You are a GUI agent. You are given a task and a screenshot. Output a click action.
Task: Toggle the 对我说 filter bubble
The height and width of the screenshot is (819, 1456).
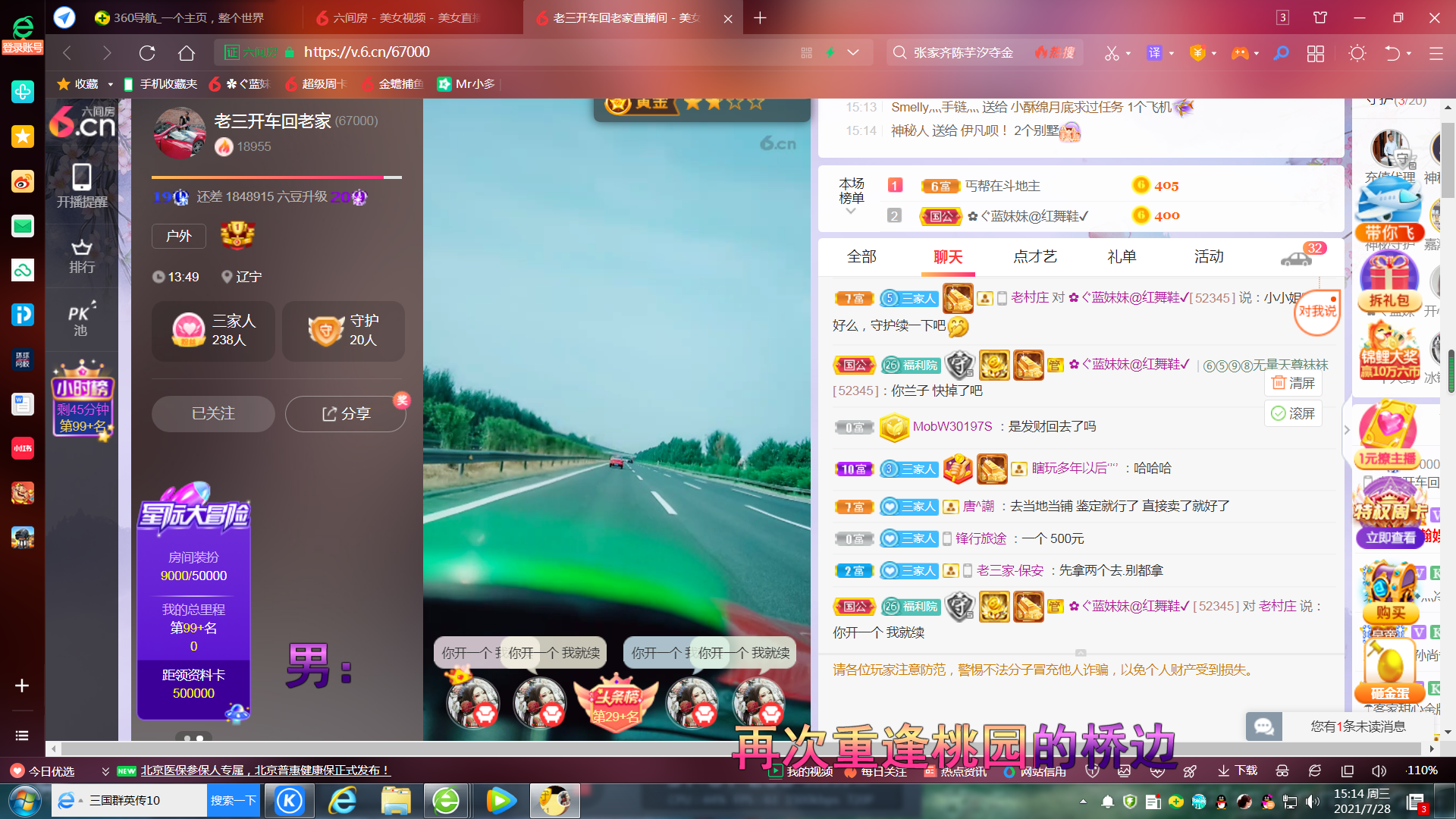1317,312
